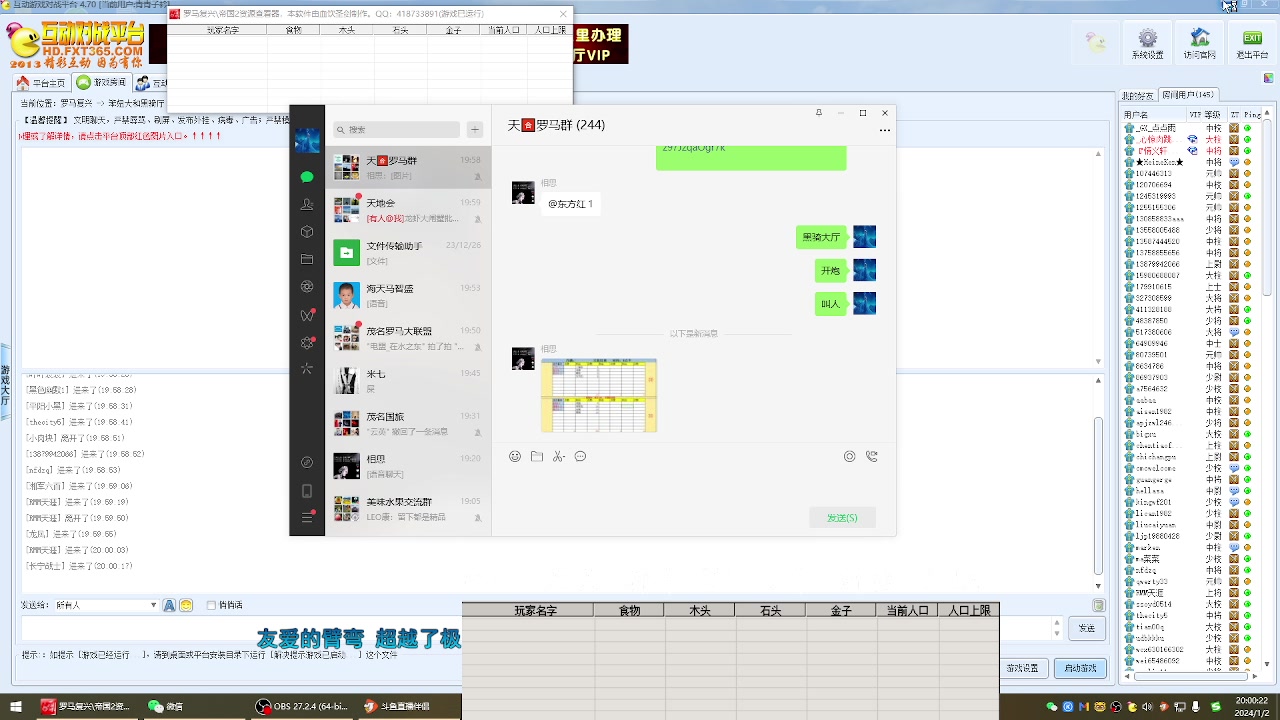Viewport: 1280px width, 720px height.
Task: Open 茂名罗马大联盟 conversation
Action: (x=408, y=338)
